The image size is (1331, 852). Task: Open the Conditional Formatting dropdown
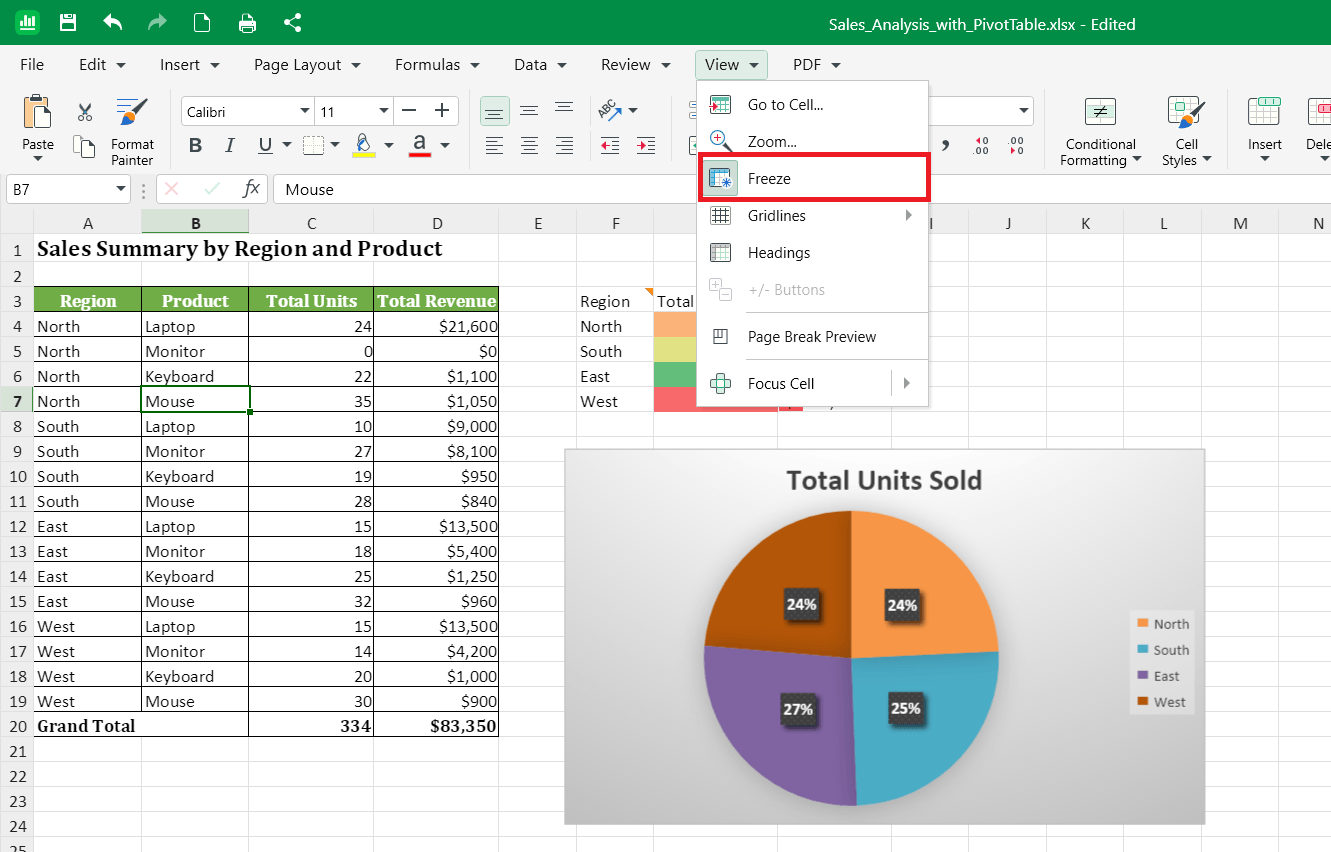1100,131
